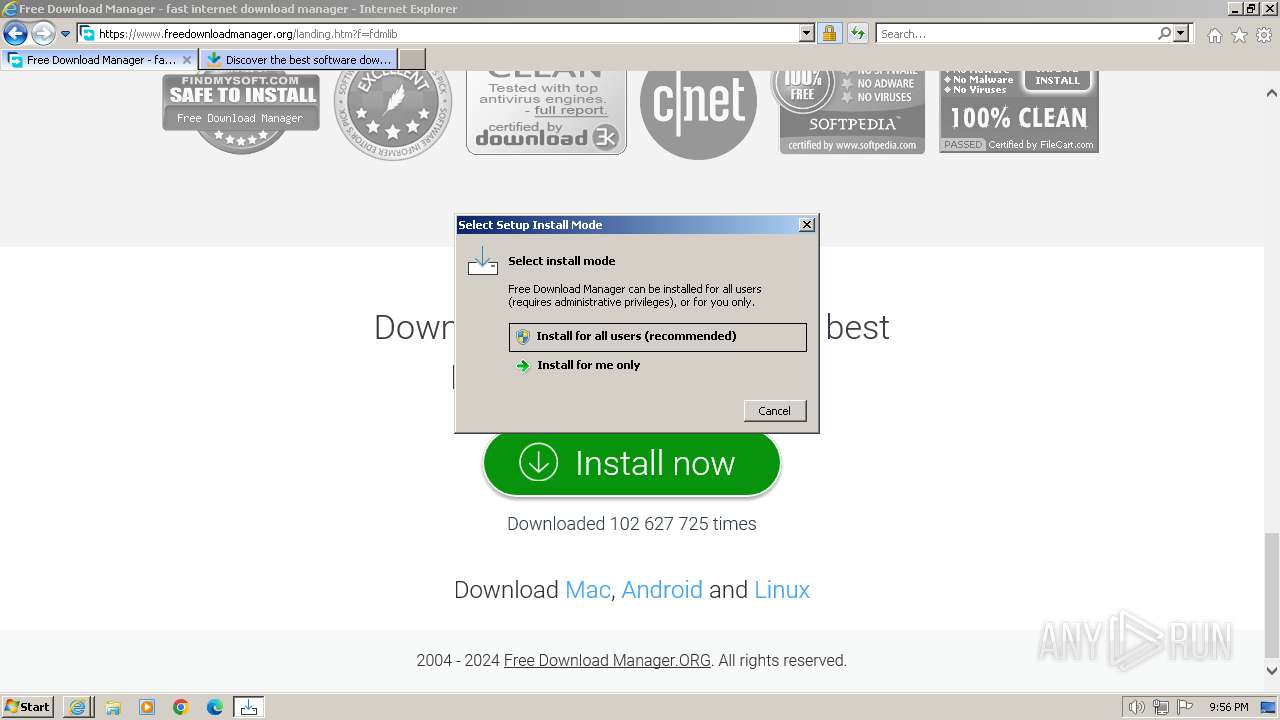Open Edge taskbar icon

coord(215,707)
